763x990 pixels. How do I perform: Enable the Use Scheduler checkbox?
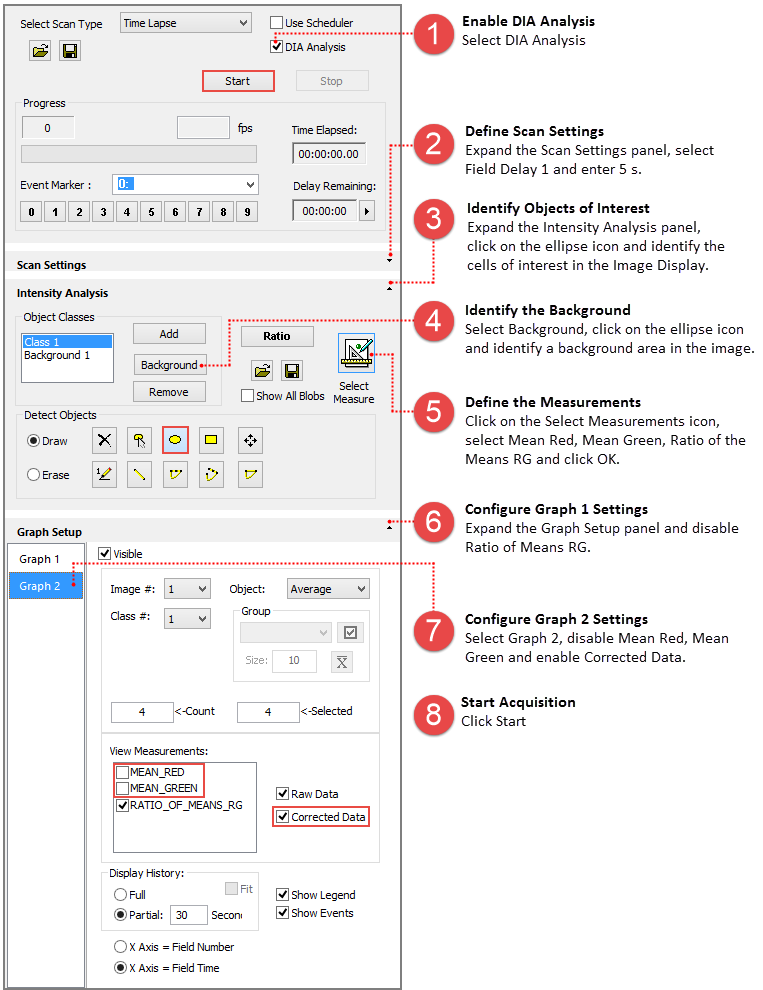(x=277, y=23)
